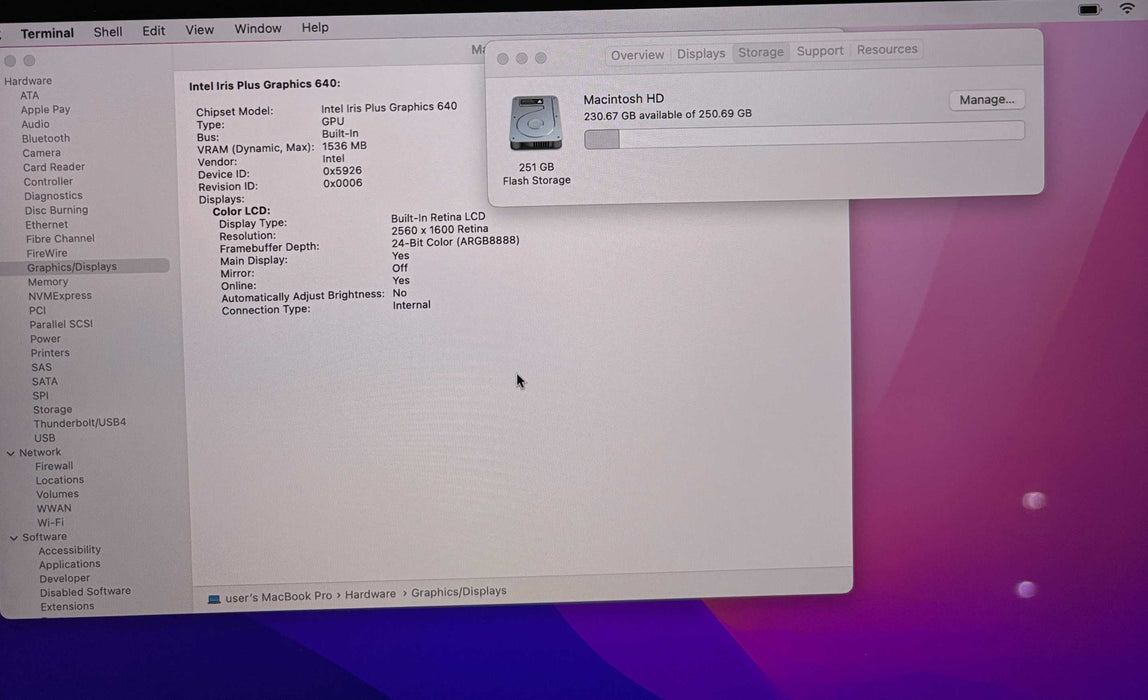Click the Wi-Fi icon in menu bar

pos(1128,9)
